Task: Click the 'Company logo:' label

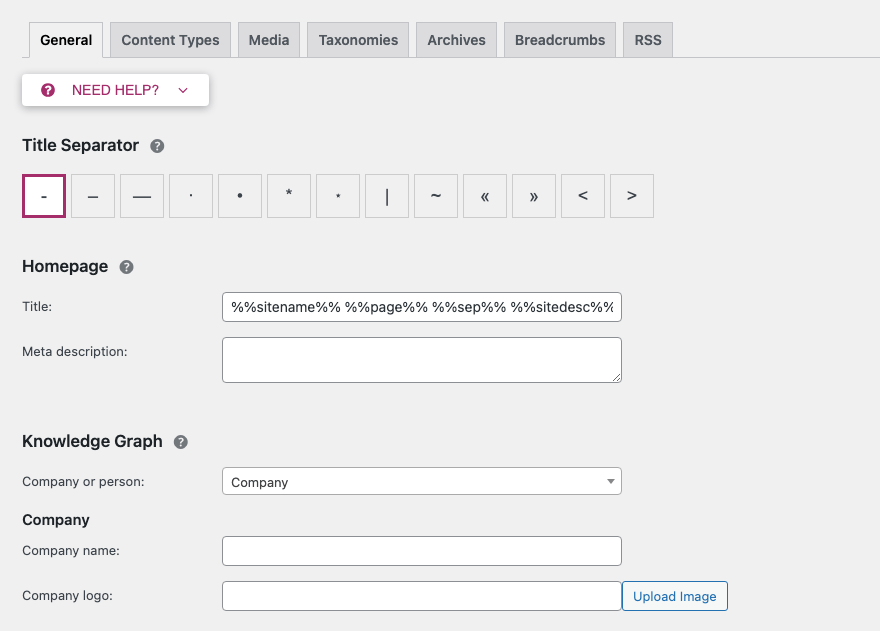Action: [67, 596]
